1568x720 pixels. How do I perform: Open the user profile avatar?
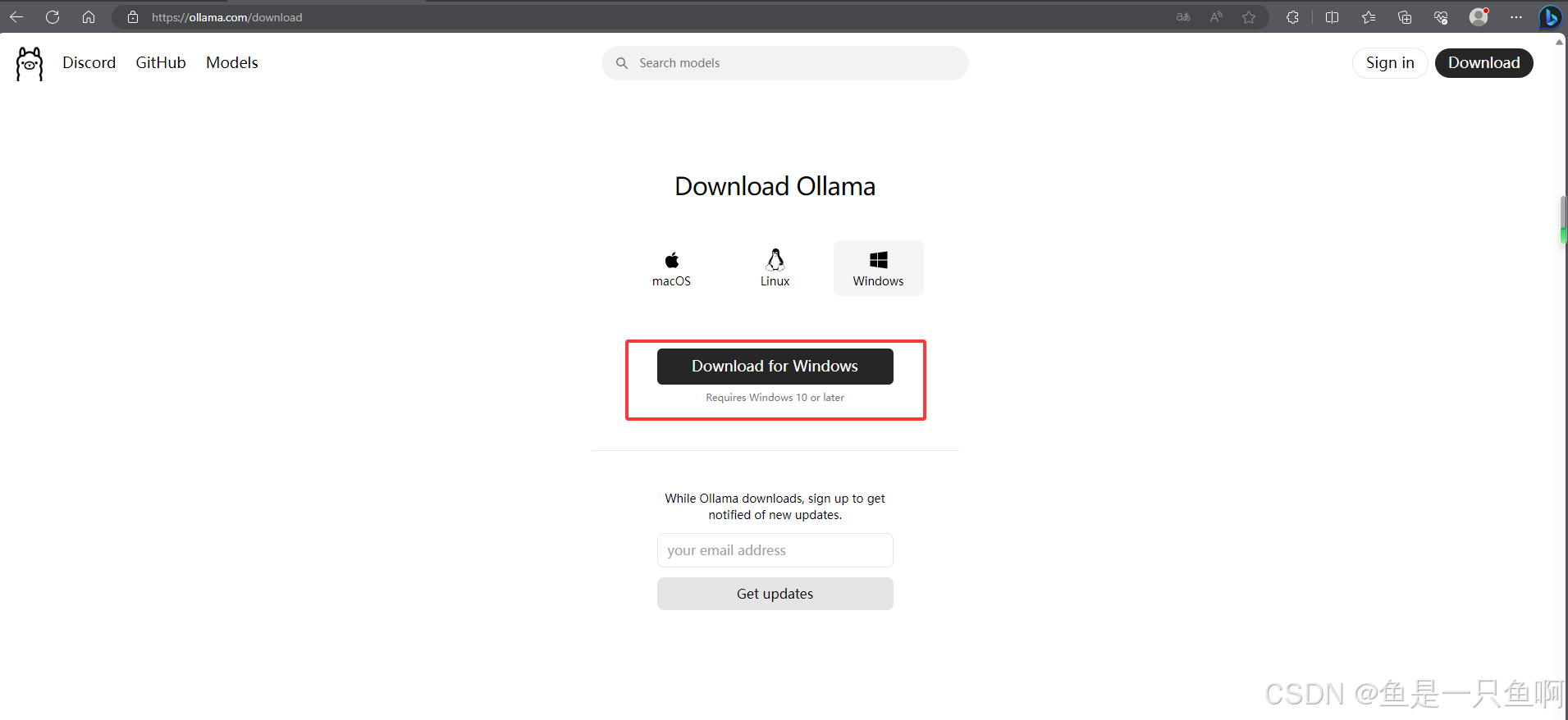pyautogui.click(x=1479, y=17)
